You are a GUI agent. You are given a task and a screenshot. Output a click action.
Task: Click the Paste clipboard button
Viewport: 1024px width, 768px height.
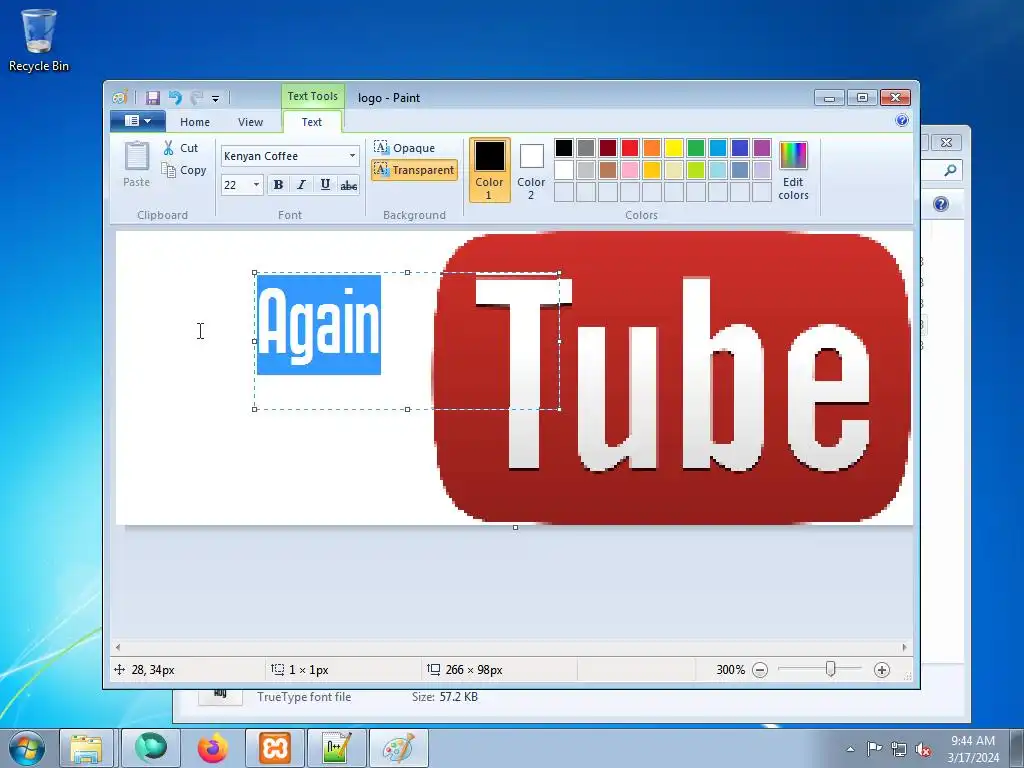click(x=136, y=165)
